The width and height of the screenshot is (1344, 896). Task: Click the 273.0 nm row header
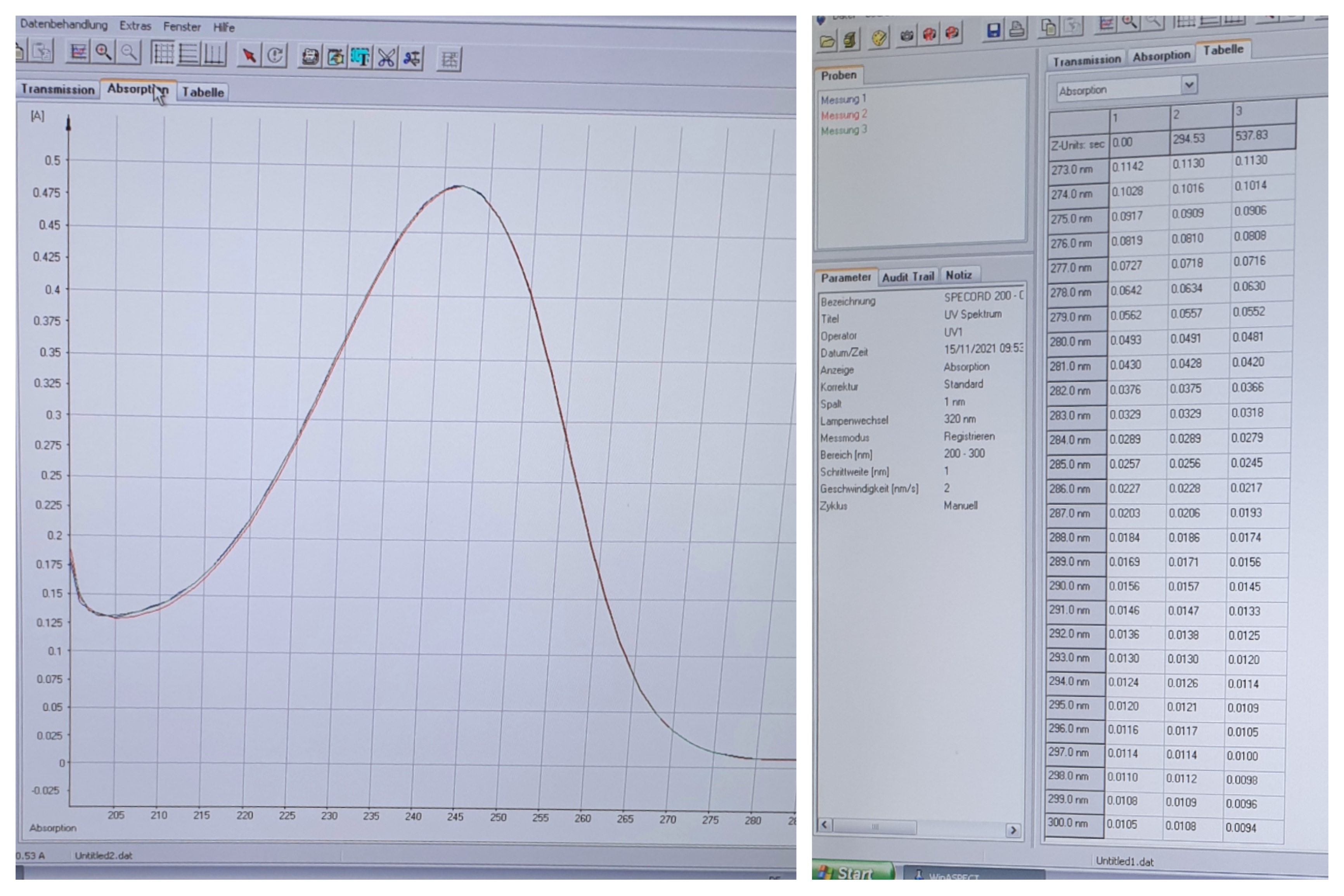click(x=1078, y=170)
